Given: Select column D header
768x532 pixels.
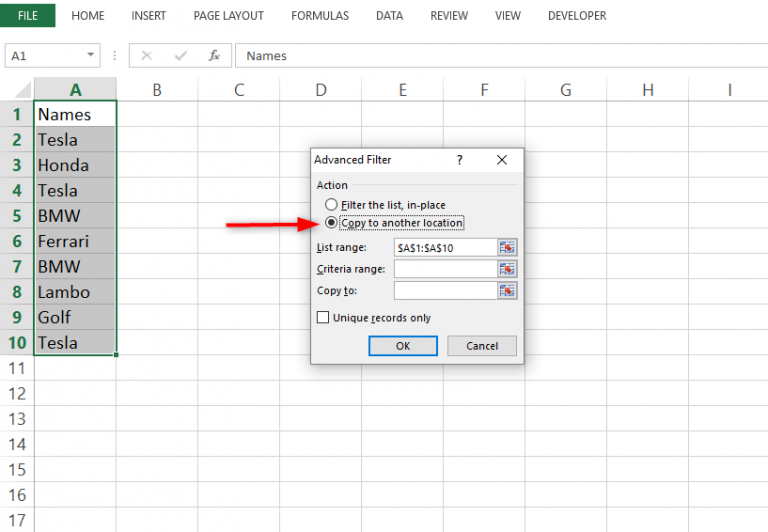Looking at the screenshot, I should pos(321,90).
